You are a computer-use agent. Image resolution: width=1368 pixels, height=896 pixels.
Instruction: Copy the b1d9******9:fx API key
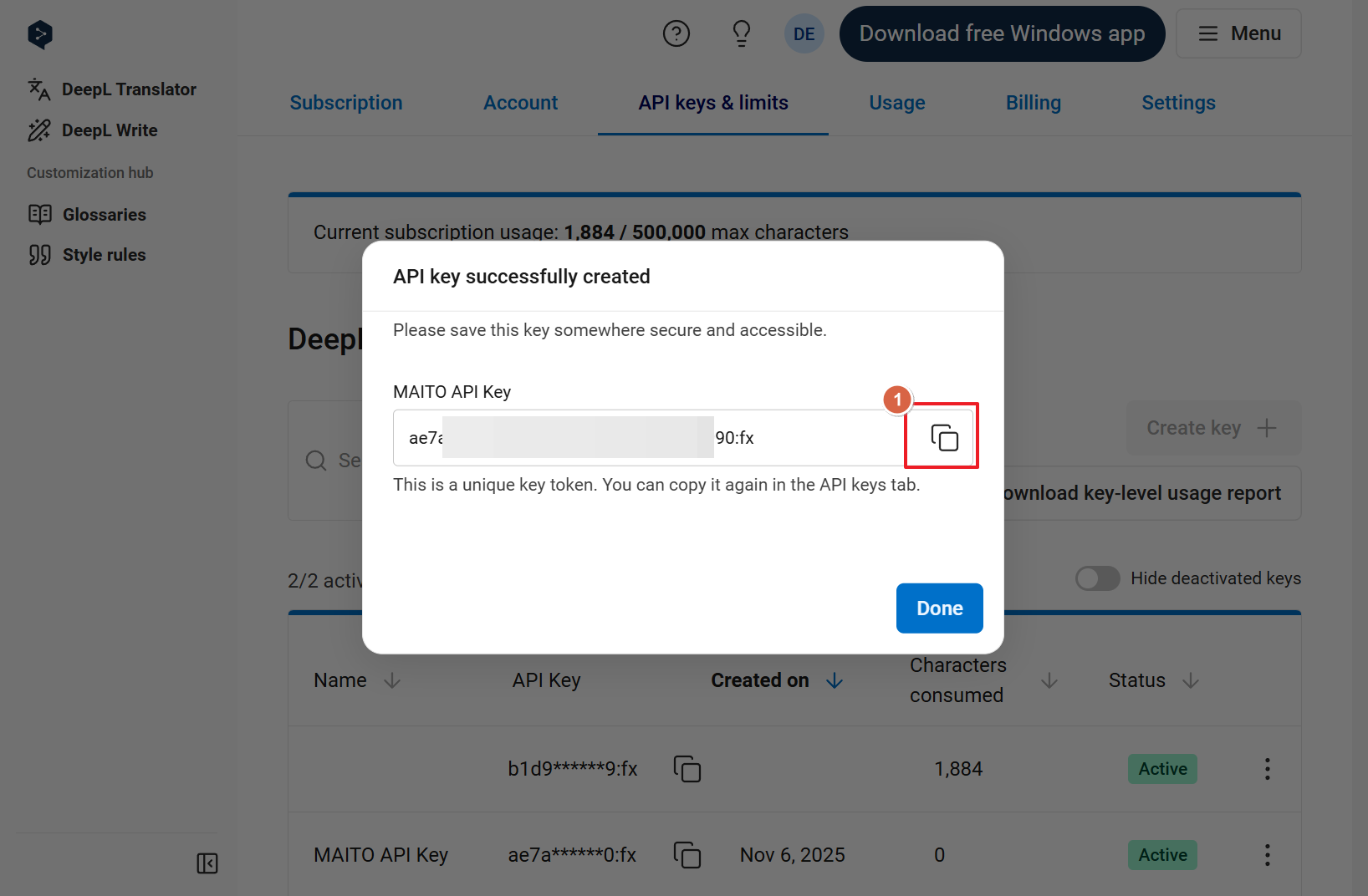(687, 769)
